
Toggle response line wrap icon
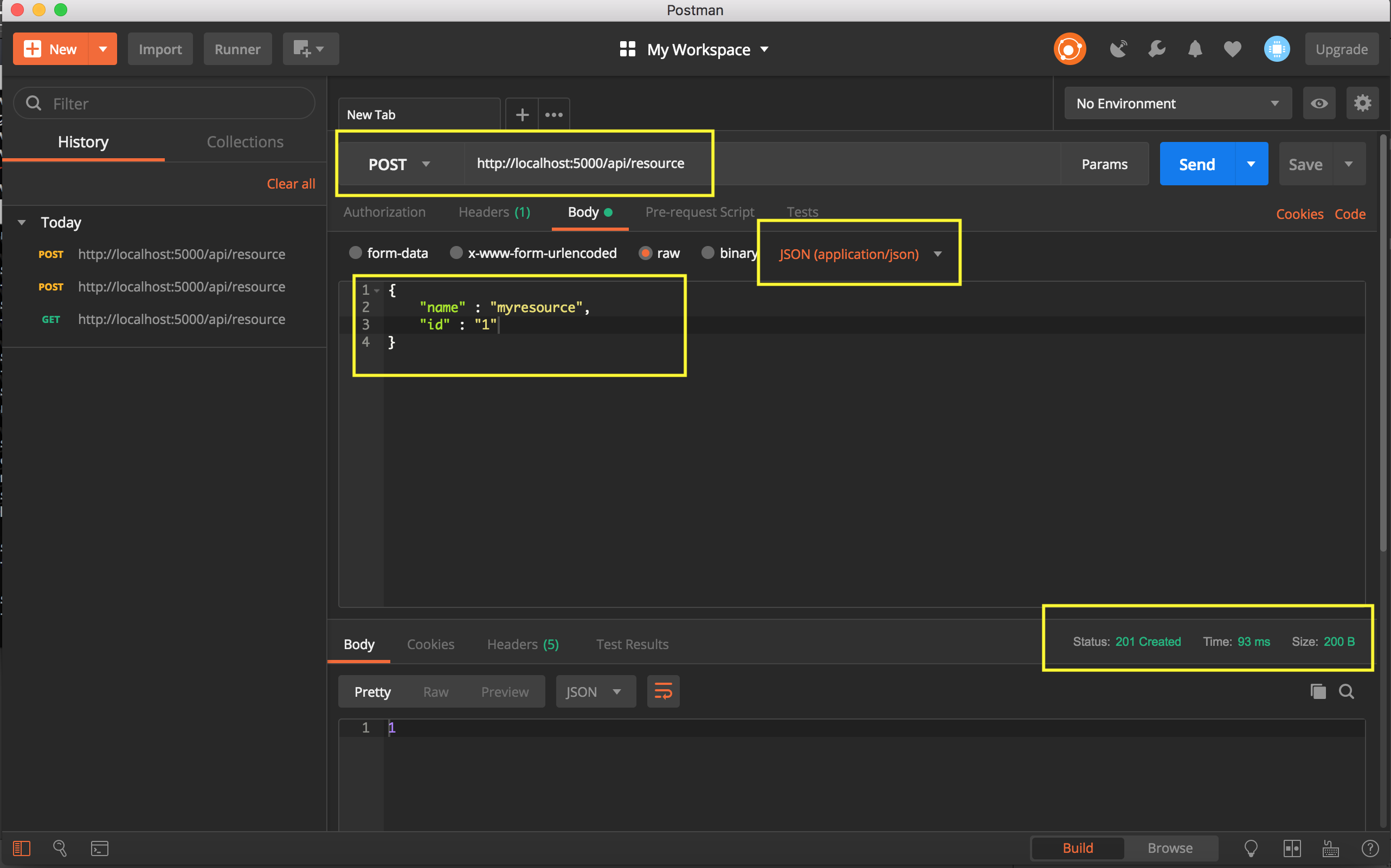tap(663, 691)
